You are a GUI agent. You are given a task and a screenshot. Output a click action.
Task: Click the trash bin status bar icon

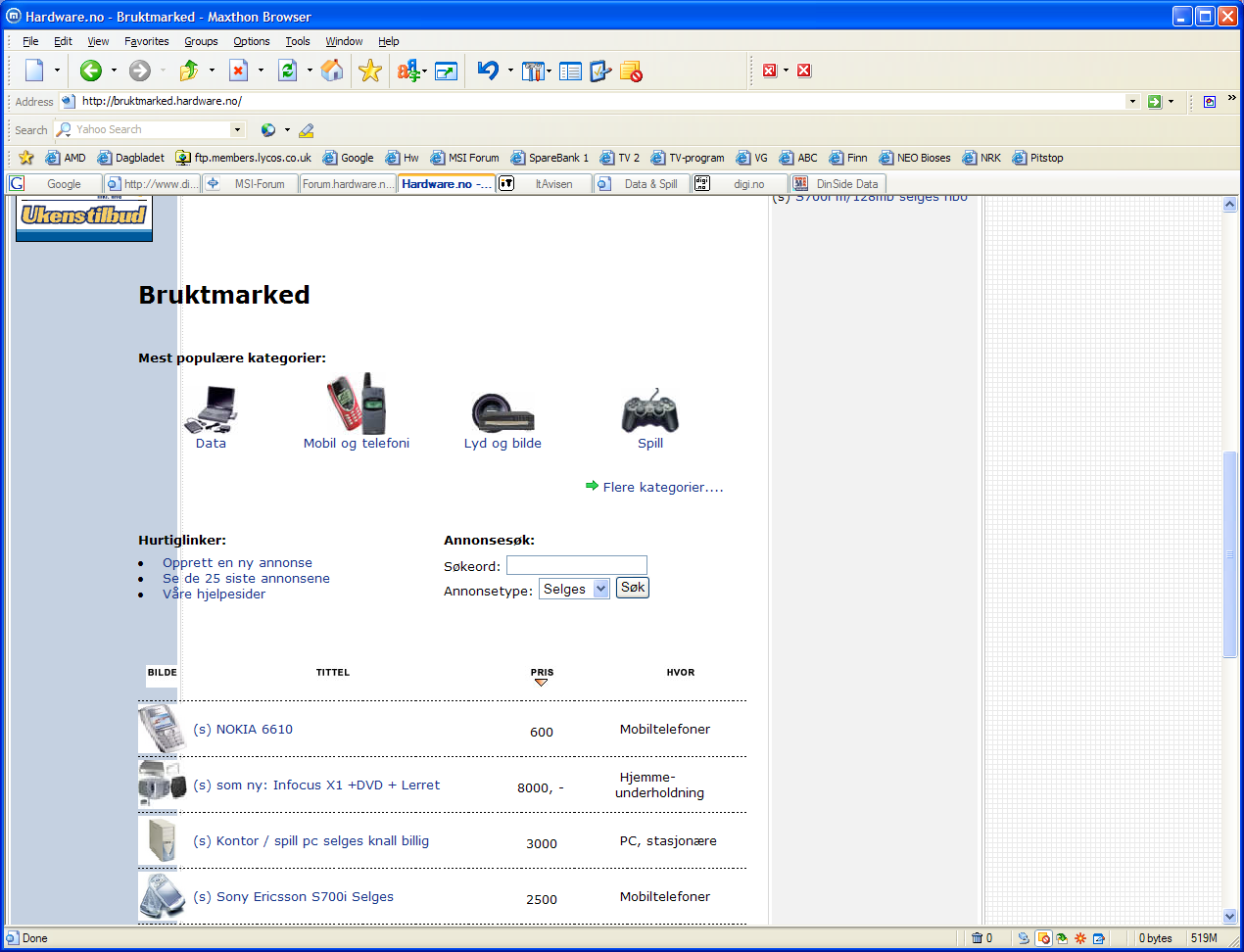coord(977,938)
